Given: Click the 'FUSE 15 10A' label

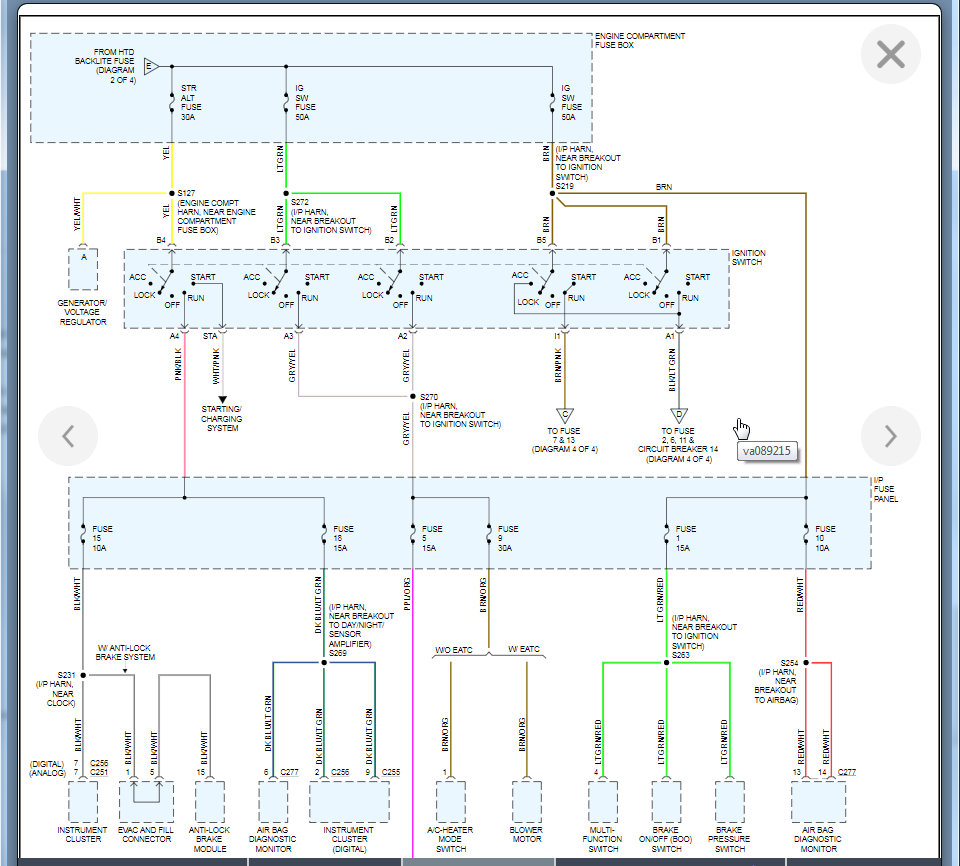Looking at the screenshot, I should click(x=102, y=538).
